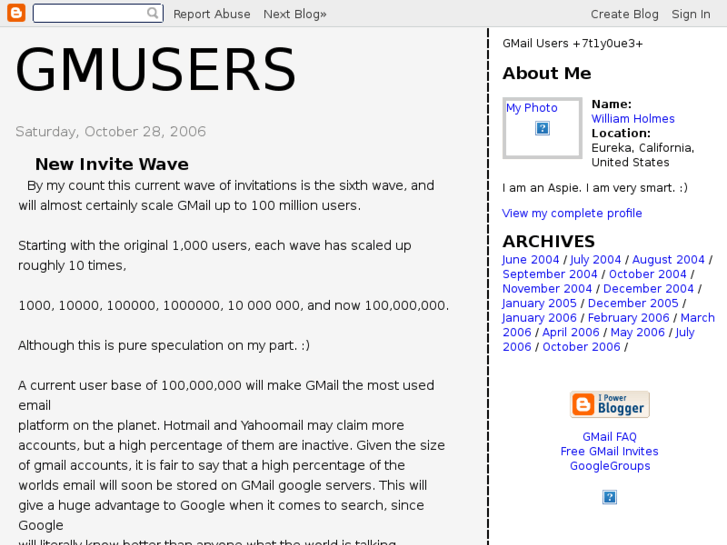The image size is (727, 545).
Task: Open the November 2004 archive
Action: pos(548,289)
